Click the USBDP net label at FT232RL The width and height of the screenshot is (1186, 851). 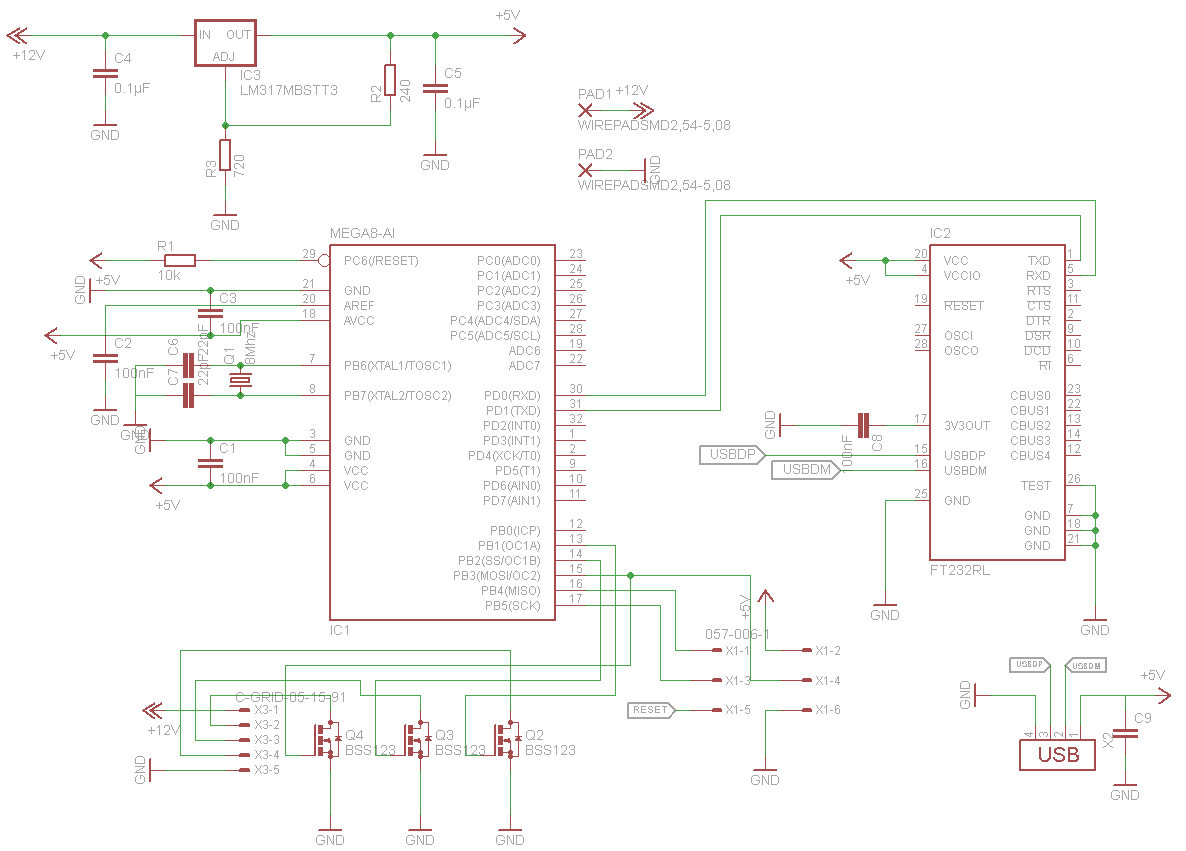click(733, 455)
